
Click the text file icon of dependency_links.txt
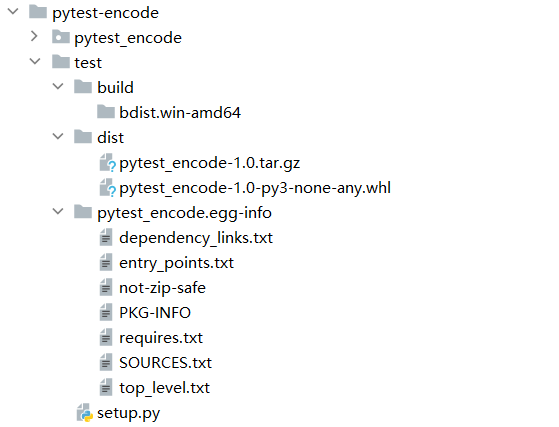point(106,237)
